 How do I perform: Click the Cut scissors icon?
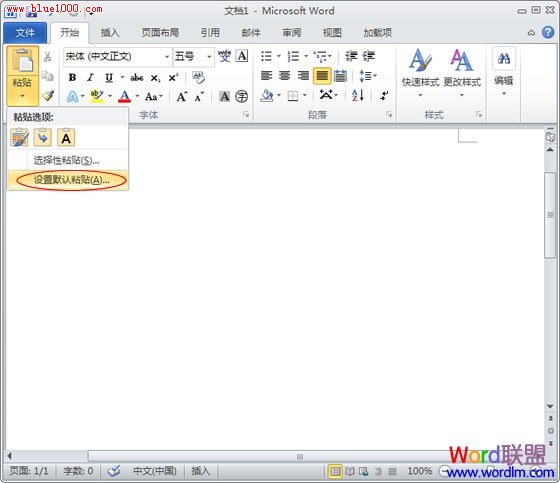48,56
